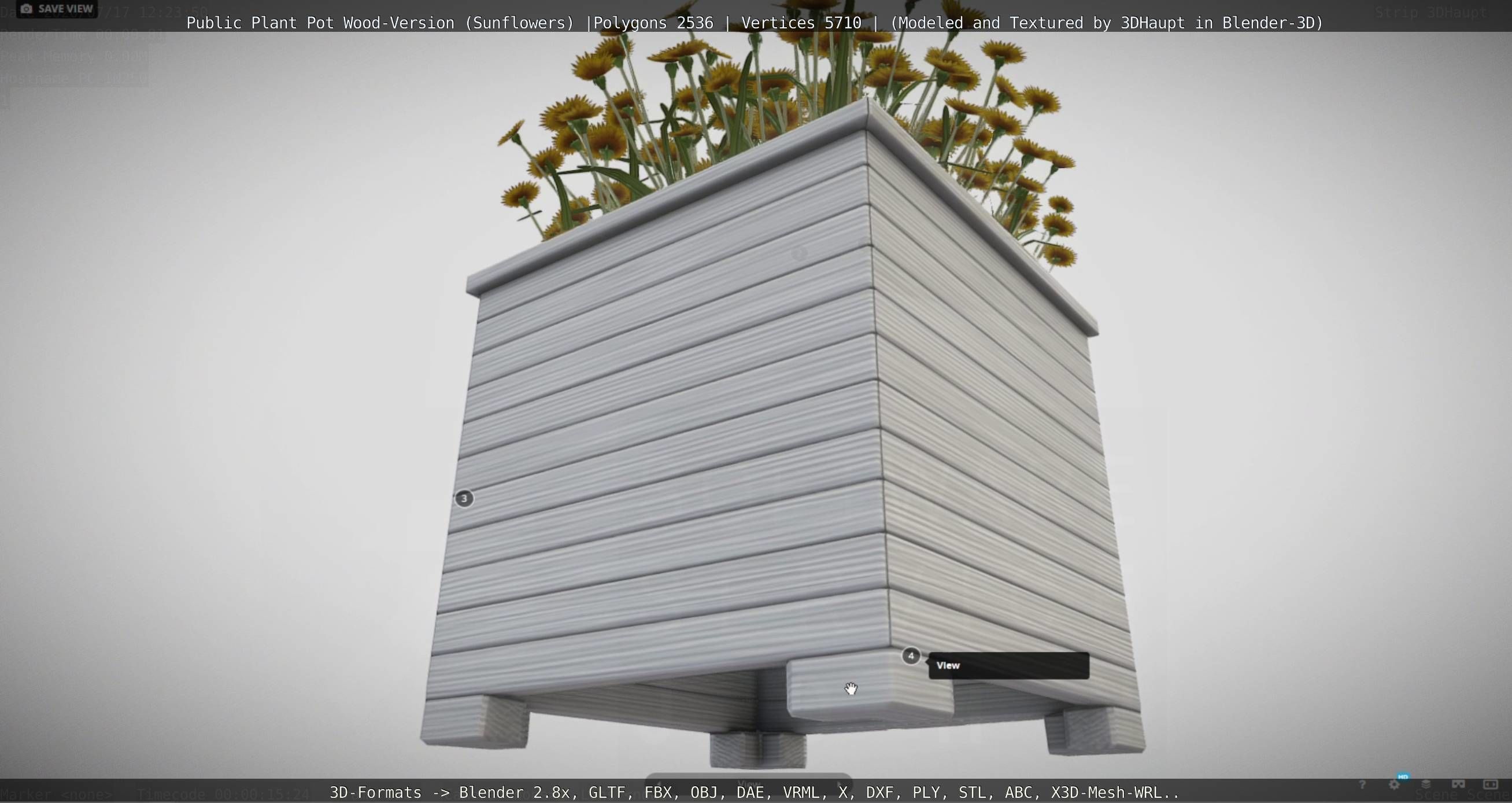Toggle the HD quality badge
The height and width of the screenshot is (803, 1512).
click(x=1403, y=776)
